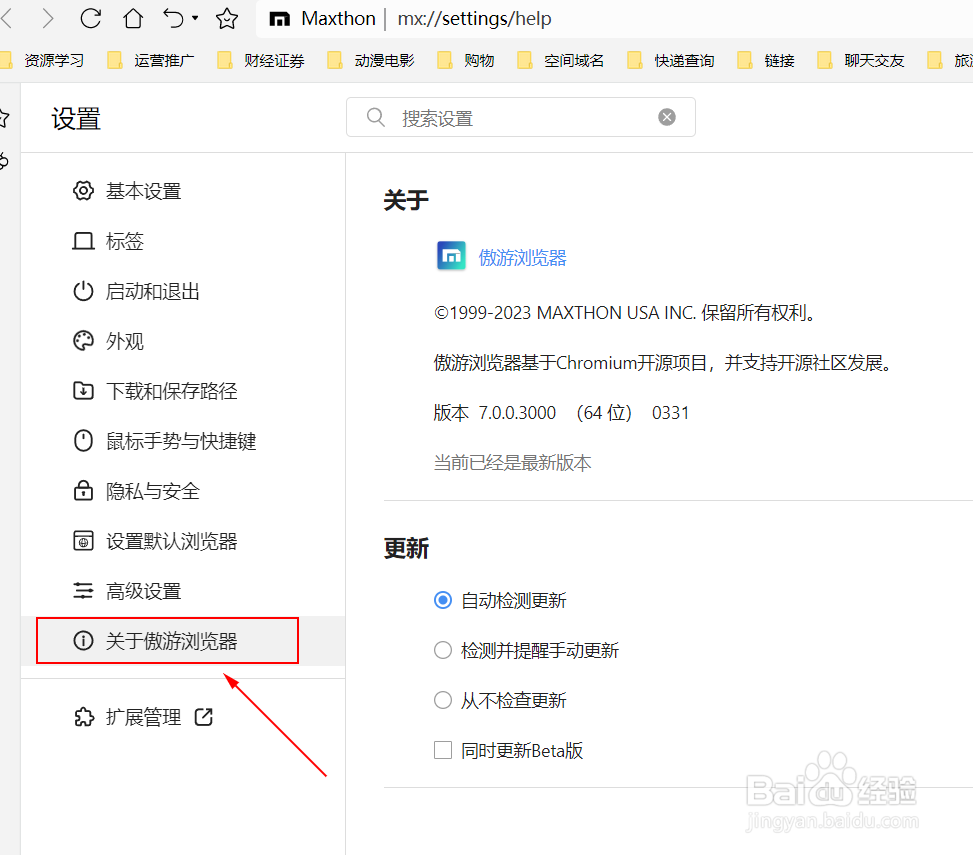The width and height of the screenshot is (973, 855).
Task: Open the 购物 bookmark folder
Action: [x=465, y=60]
